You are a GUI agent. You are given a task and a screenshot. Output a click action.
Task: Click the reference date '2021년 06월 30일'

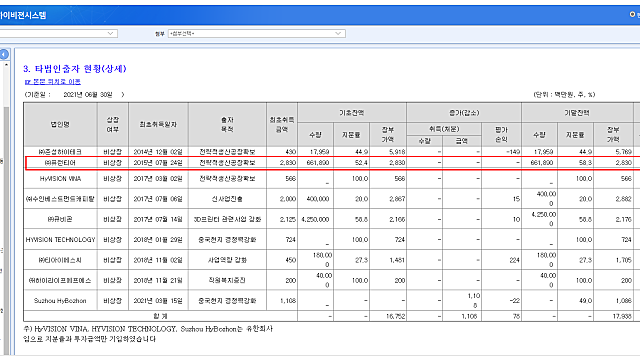point(88,95)
